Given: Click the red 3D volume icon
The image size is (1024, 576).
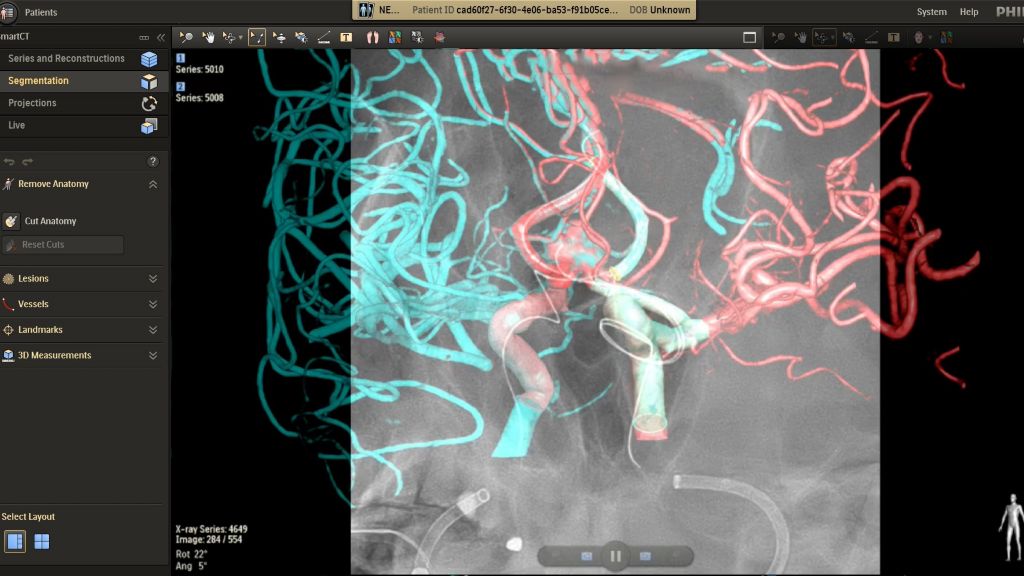Looking at the screenshot, I should click(x=440, y=37).
